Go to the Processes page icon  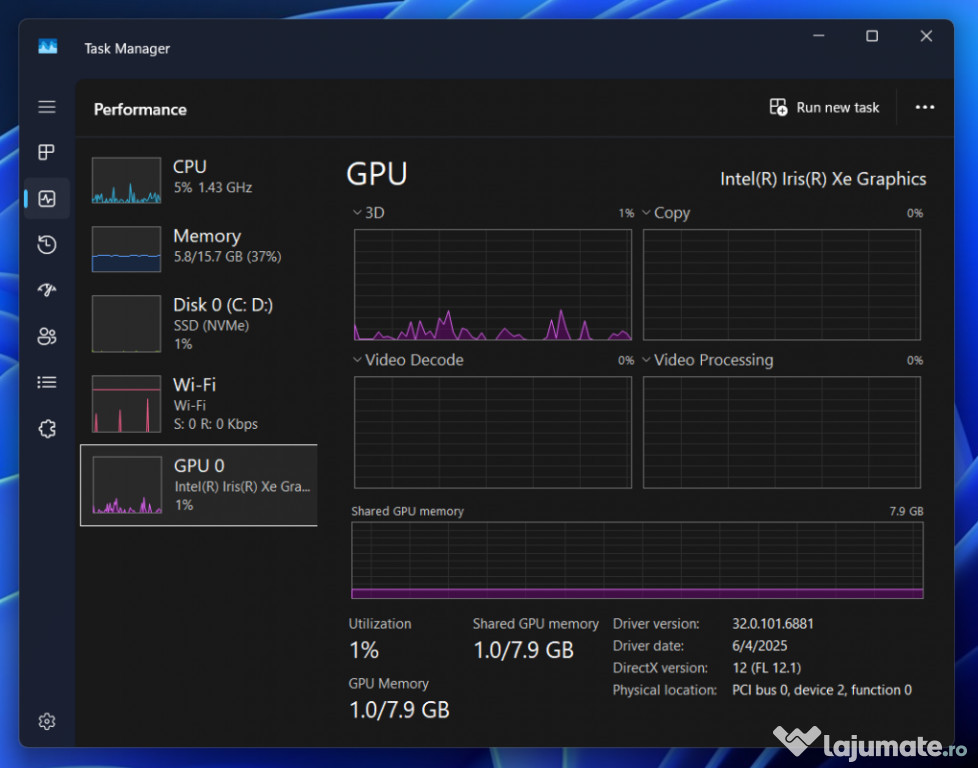pos(47,152)
